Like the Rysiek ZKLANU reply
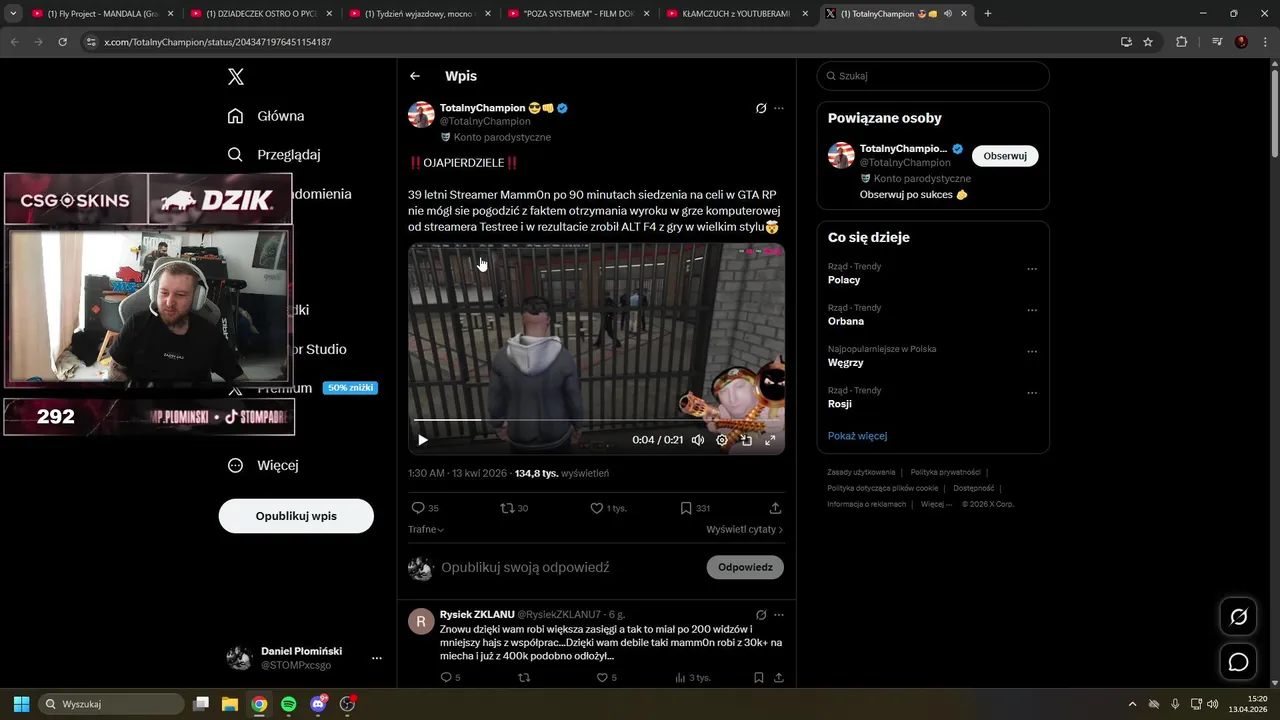1280x720 pixels. point(606,678)
